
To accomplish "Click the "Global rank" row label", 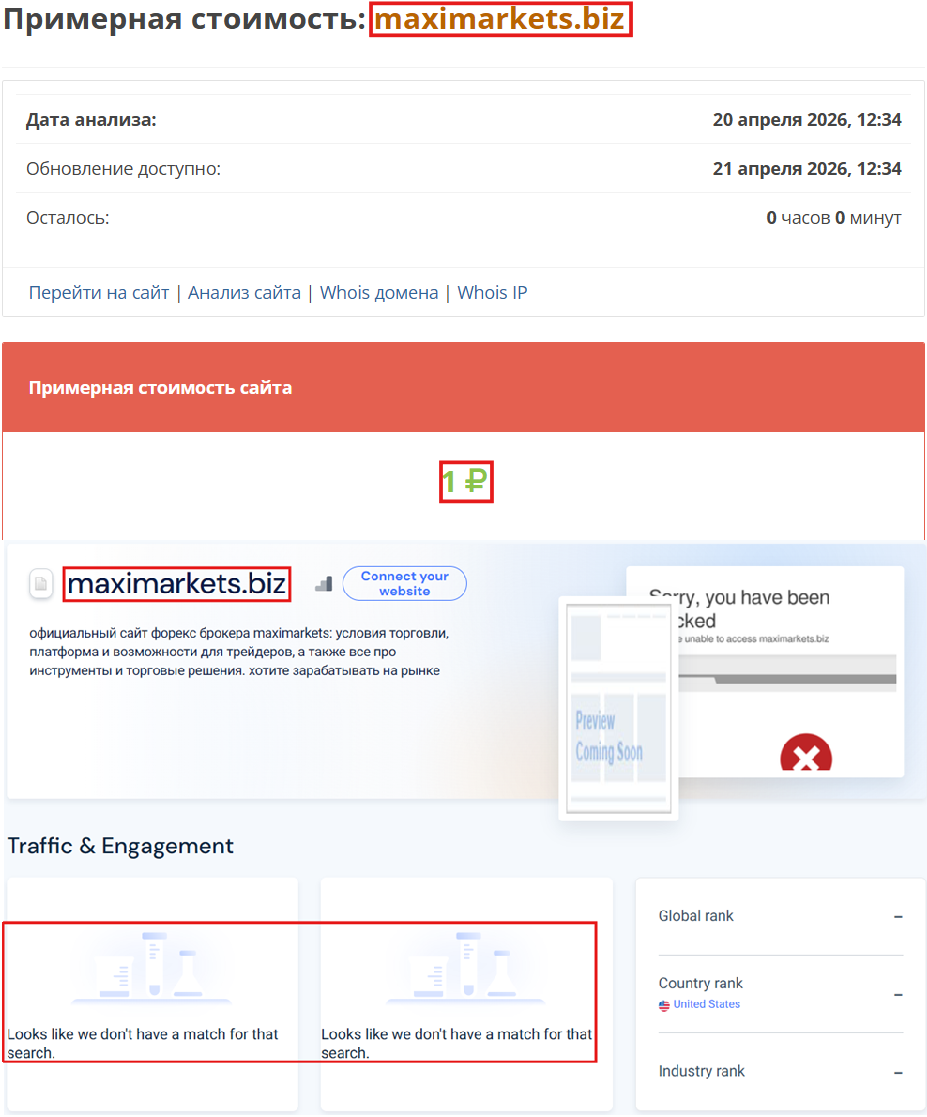I will pyautogui.click(x=695, y=916).
